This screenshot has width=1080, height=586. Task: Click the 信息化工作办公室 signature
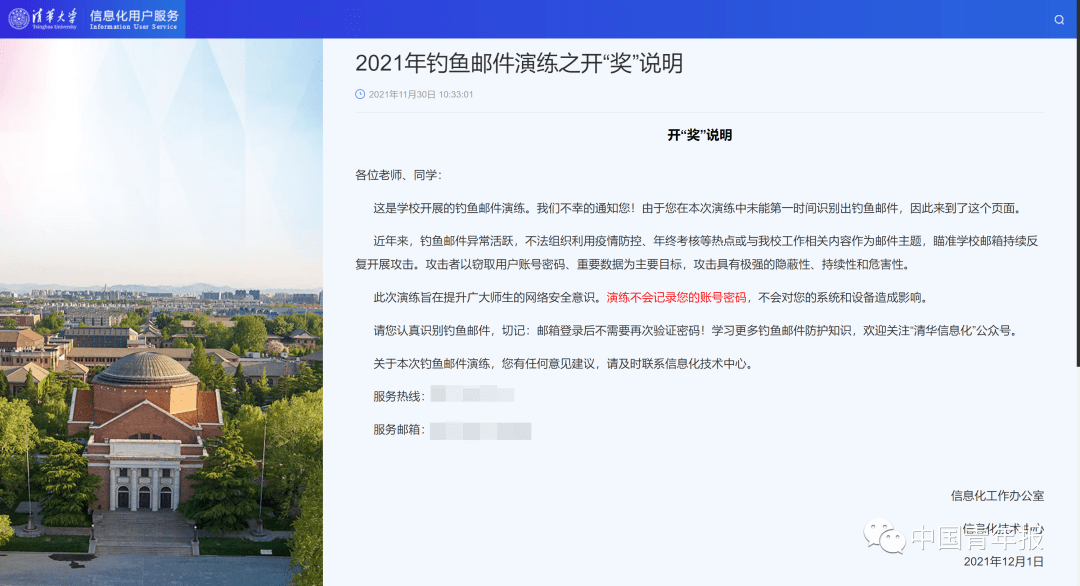click(x=996, y=495)
